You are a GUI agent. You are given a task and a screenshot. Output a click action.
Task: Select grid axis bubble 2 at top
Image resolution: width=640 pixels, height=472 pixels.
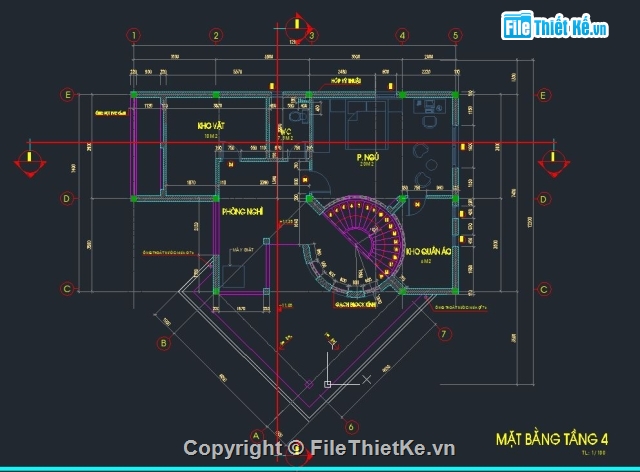(x=216, y=36)
